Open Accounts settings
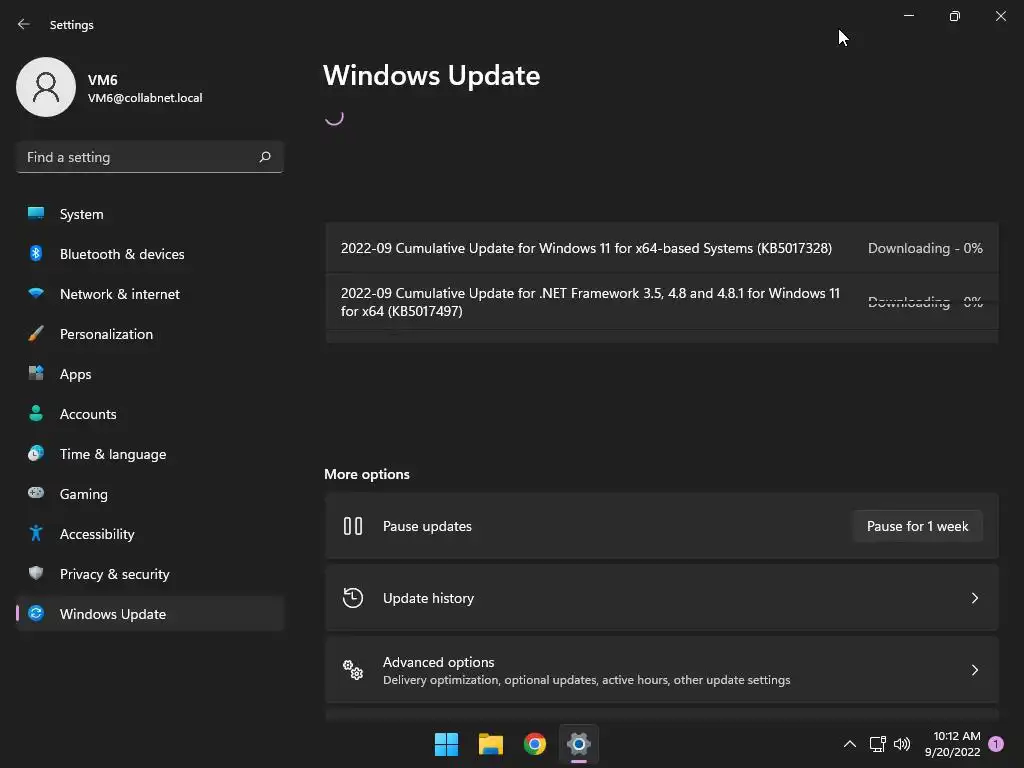The height and width of the screenshot is (768, 1024). coord(150,414)
